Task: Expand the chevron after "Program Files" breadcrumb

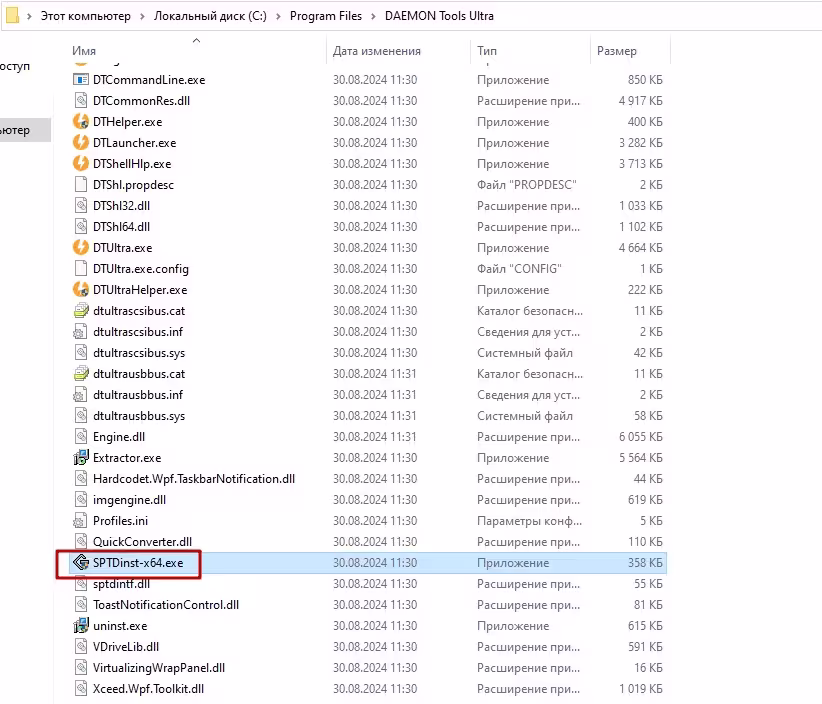Action: coord(373,17)
